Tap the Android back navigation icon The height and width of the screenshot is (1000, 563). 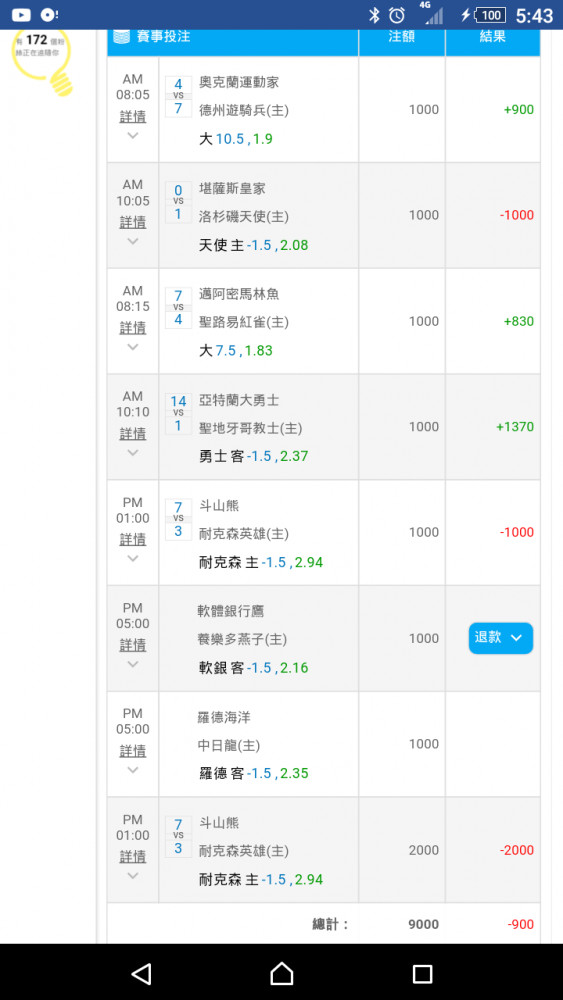141,973
